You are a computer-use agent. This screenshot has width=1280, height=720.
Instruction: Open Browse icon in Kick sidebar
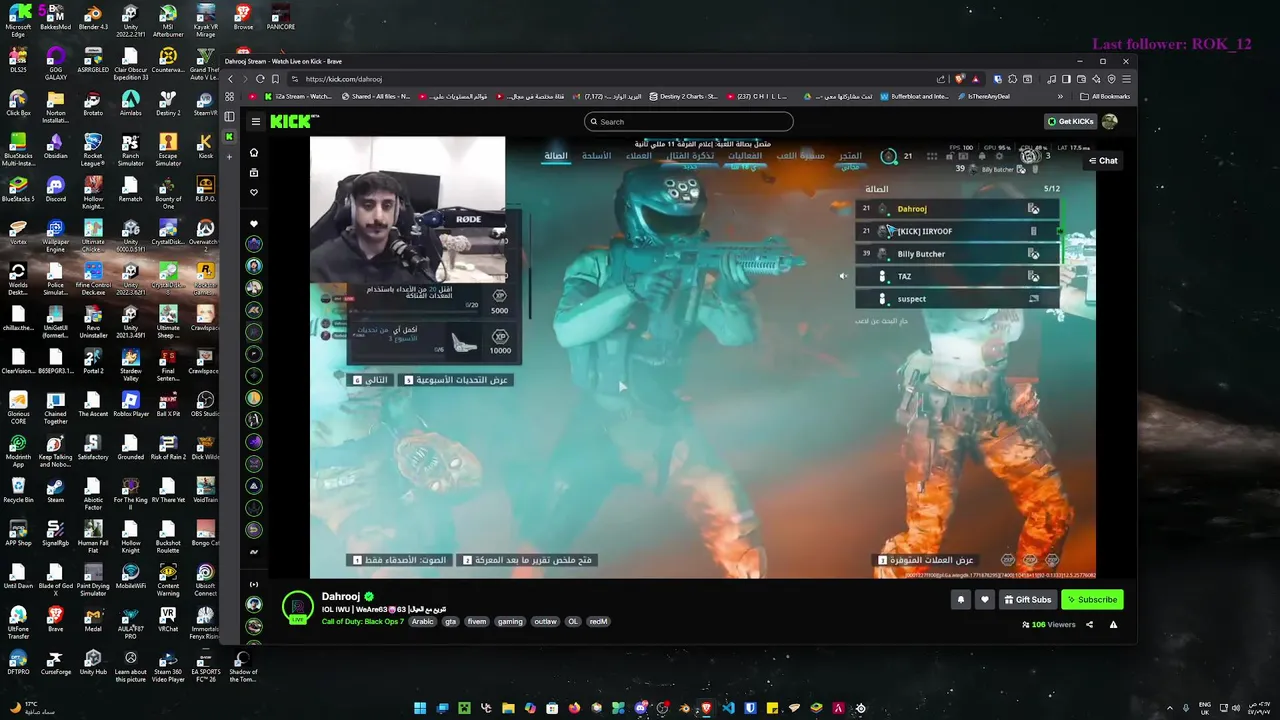[x=254, y=172]
